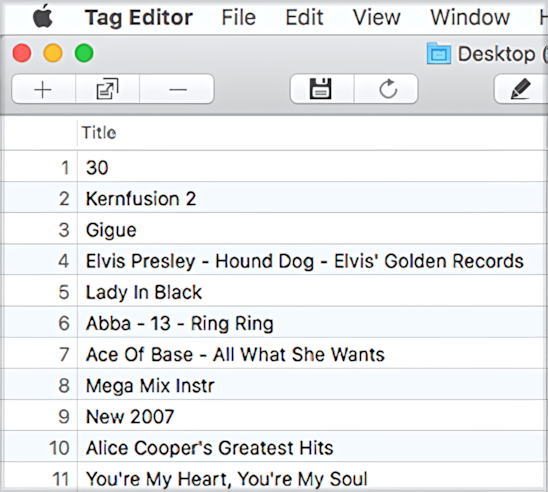Select the Elvis Presley Hound Dog row

(274, 261)
